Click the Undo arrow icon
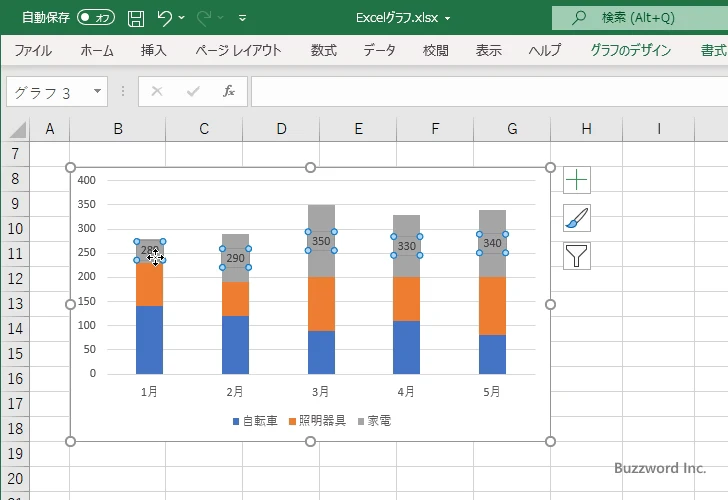Viewport: 728px width, 500px height. (x=164, y=18)
